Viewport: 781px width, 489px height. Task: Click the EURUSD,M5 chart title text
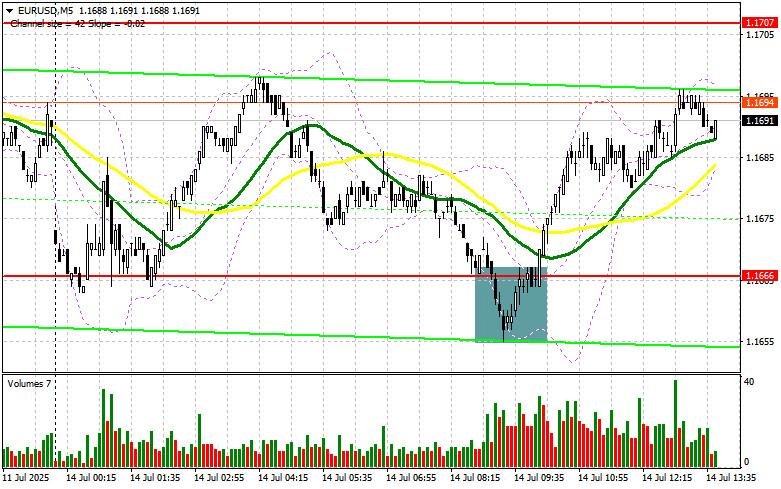coord(39,10)
